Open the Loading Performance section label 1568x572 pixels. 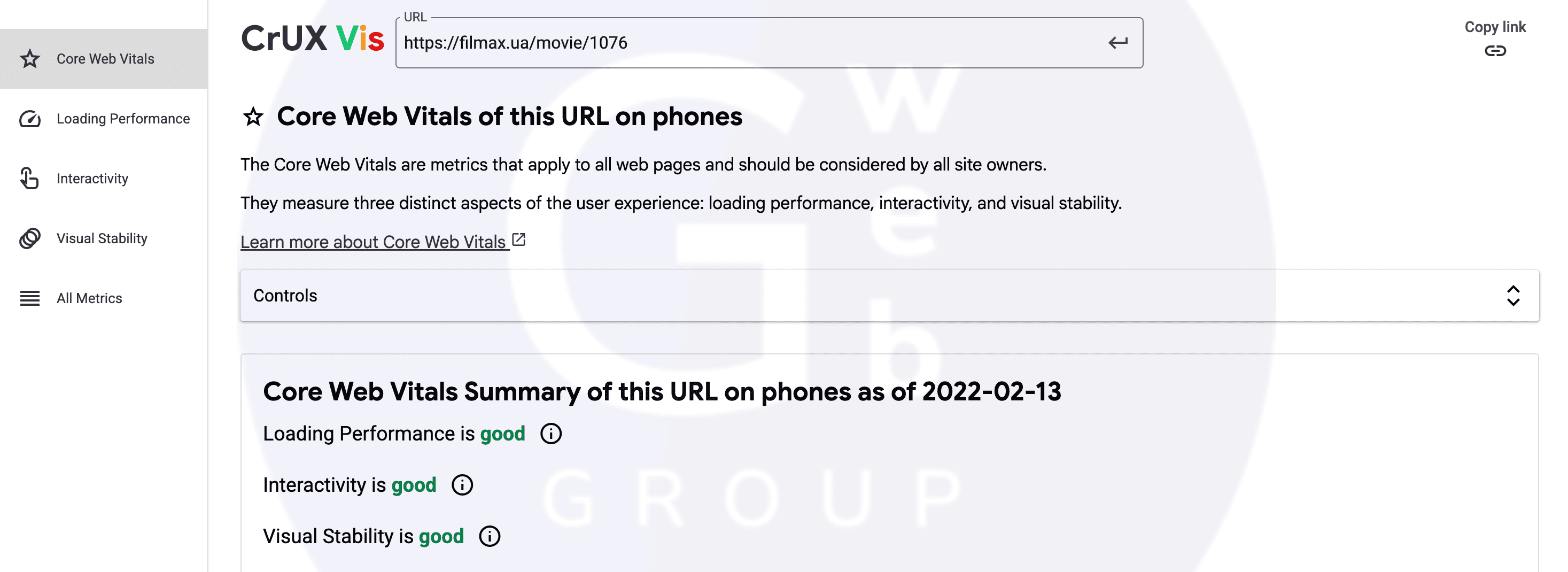point(123,119)
